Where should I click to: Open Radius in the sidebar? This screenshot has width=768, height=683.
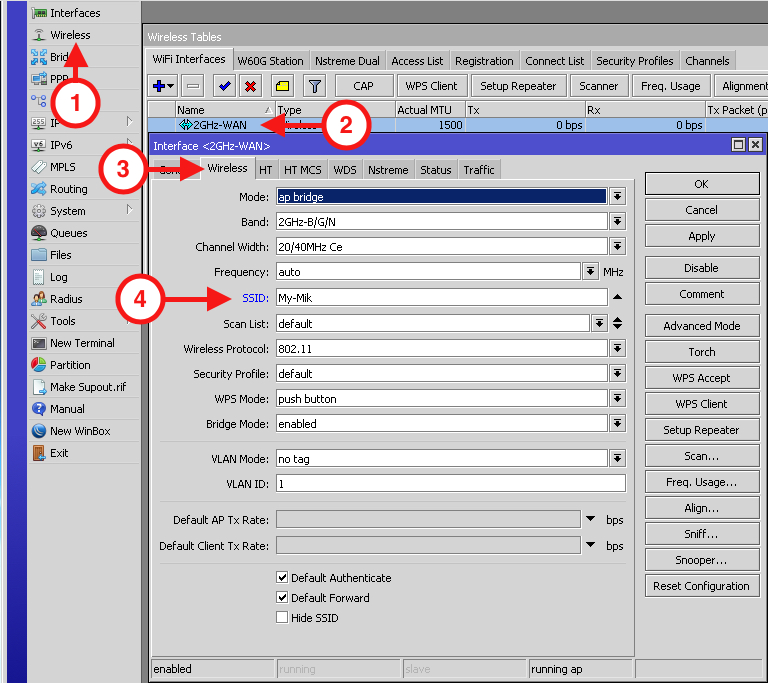coord(84,299)
